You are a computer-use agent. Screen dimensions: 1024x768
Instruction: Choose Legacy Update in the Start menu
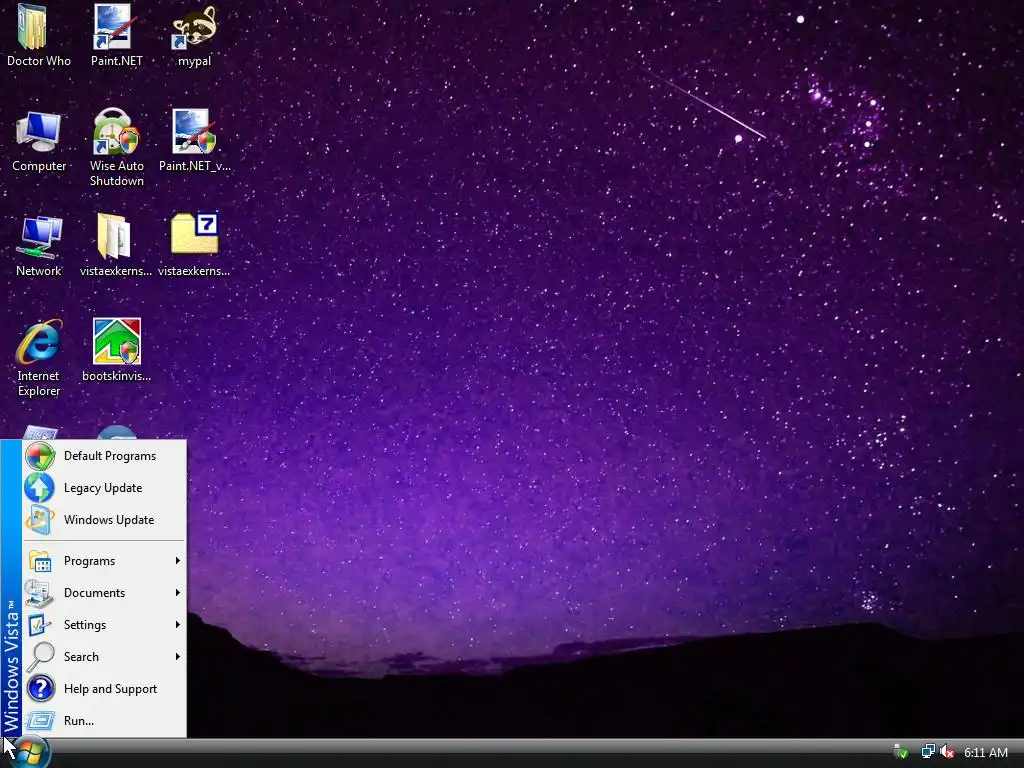coord(104,488)
